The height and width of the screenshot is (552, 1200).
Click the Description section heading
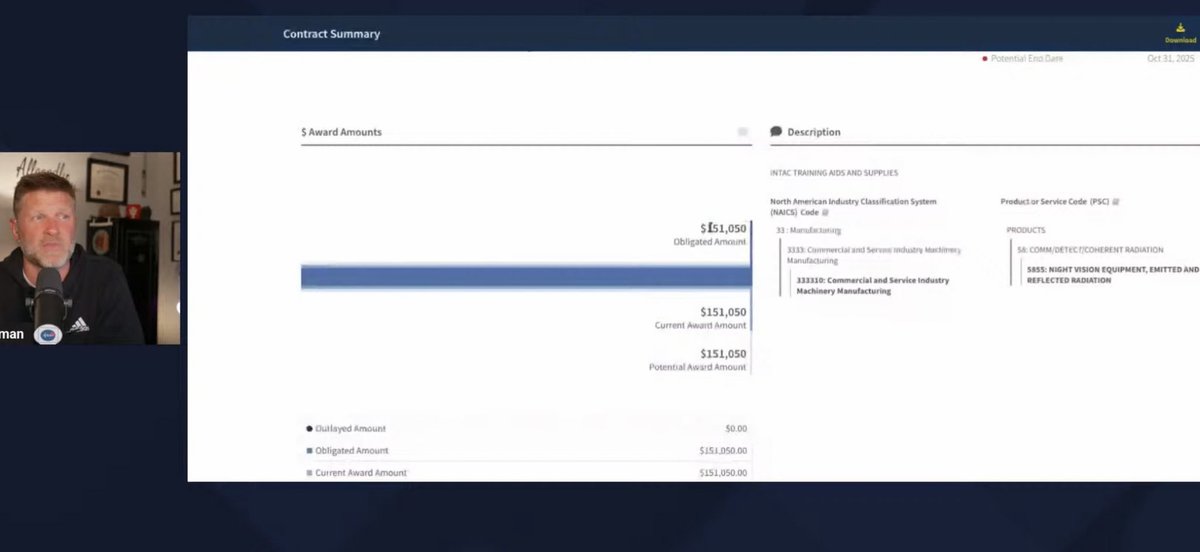point(814,132)
